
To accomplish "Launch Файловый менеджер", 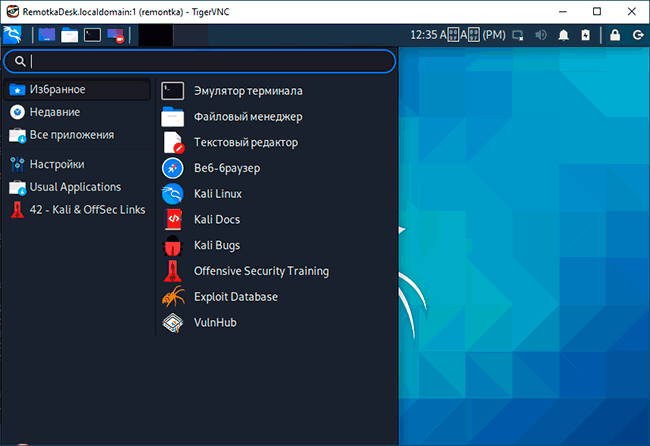I will pos(277,117).
